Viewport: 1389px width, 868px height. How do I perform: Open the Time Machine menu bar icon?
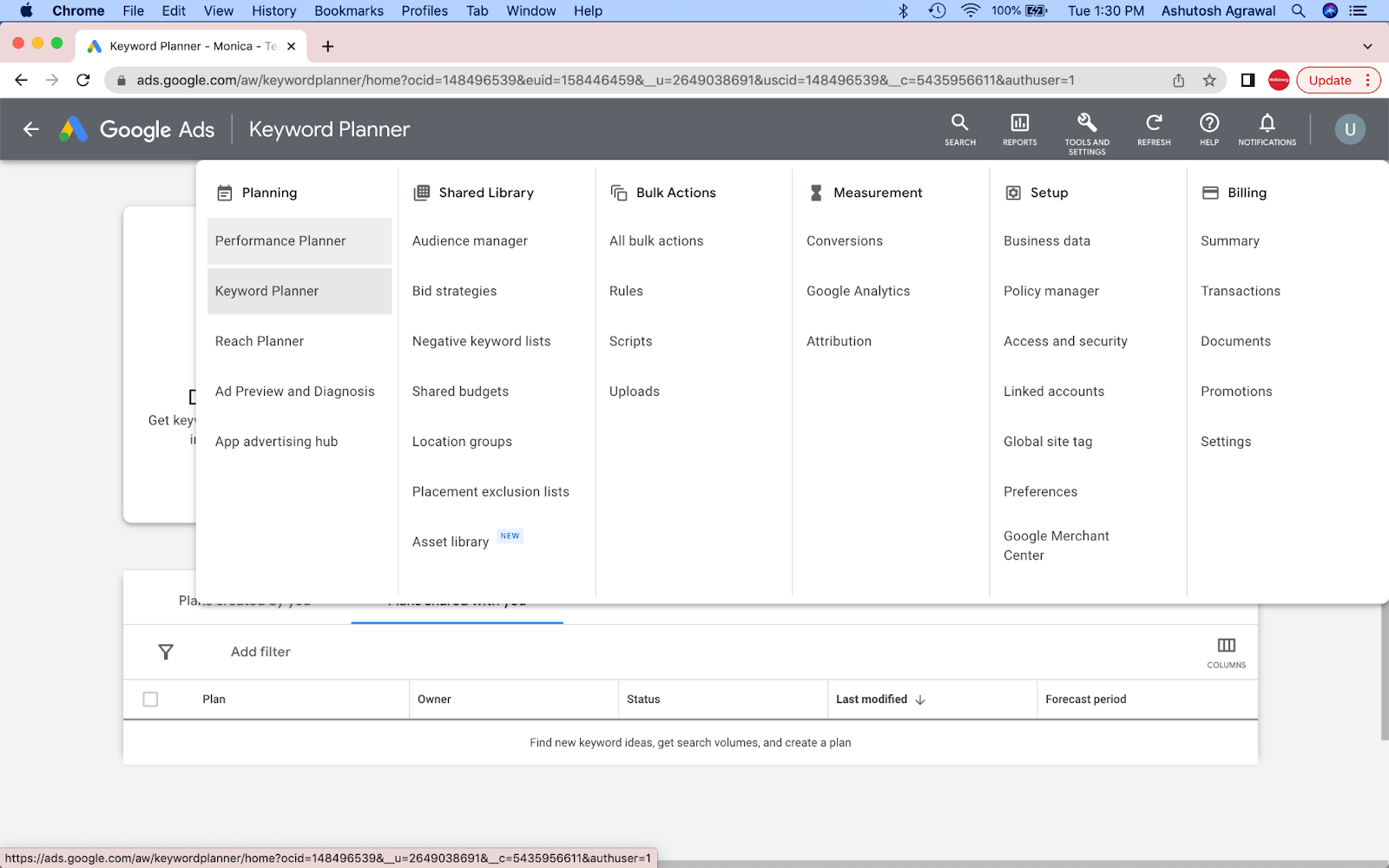(x=937, y=10)
